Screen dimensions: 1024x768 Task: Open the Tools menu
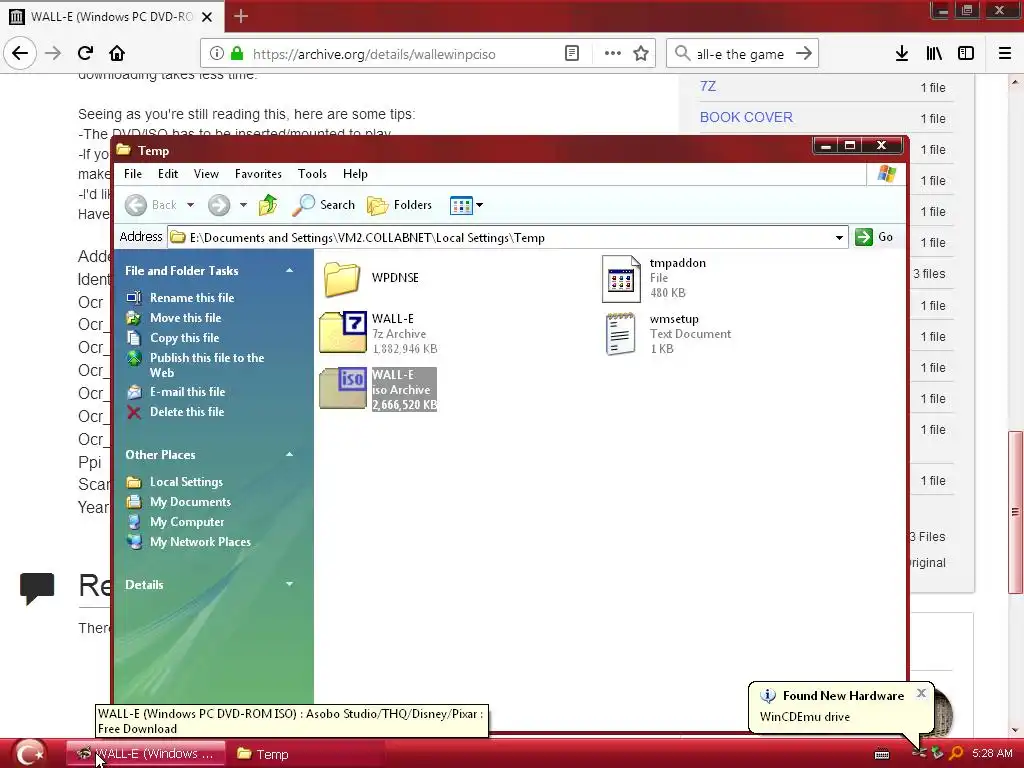(312, 174)
